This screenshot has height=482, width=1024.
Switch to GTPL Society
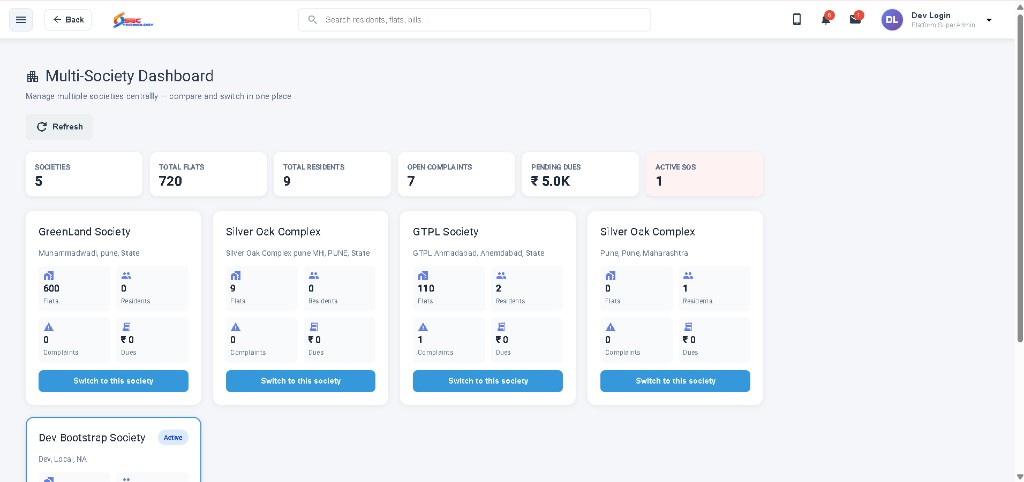click(x=488, y=381)
